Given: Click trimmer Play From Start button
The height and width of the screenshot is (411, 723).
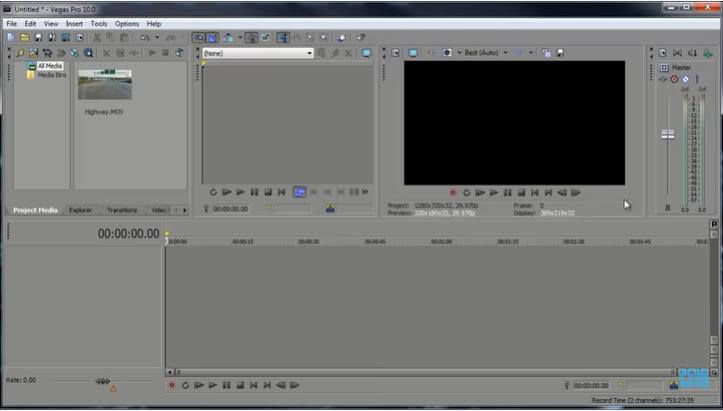Looking at the screenshot, I should (227, 192).
